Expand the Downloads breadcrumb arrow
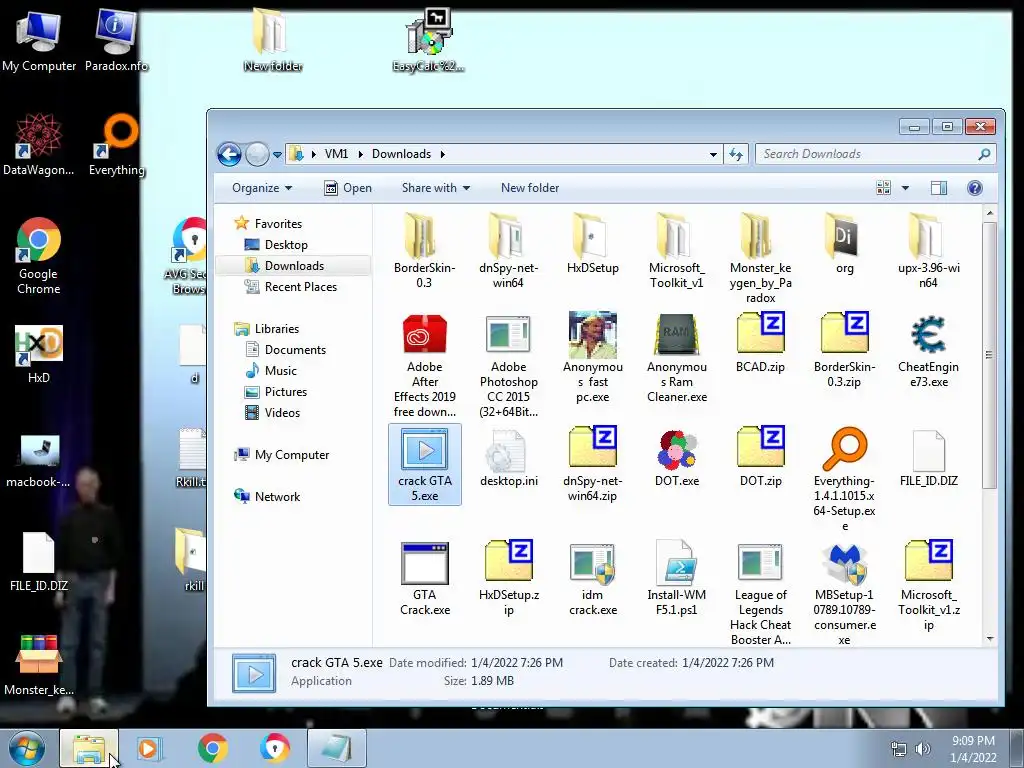This screenshot has width=1024, height=768. pos(443,154)
